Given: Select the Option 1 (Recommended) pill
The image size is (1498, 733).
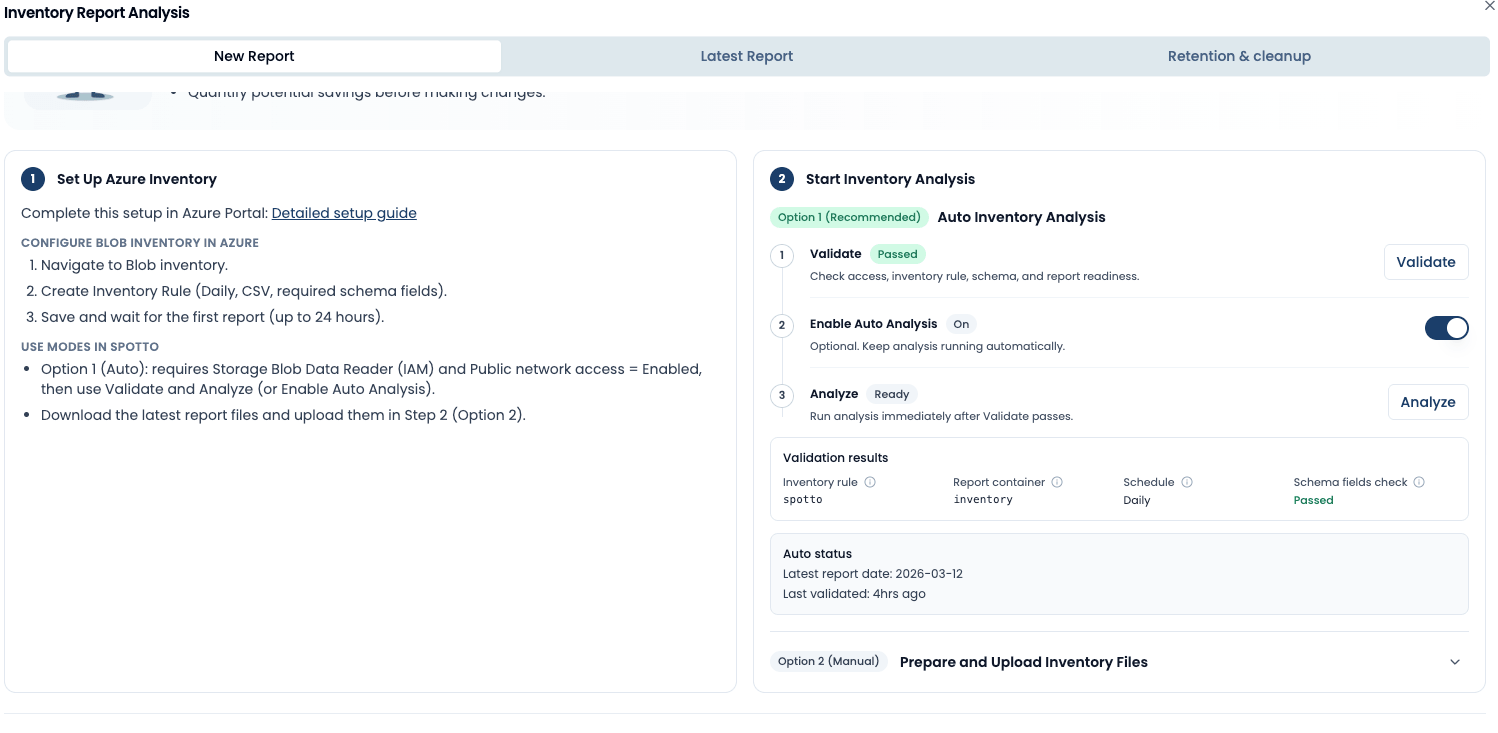Looking at the screenshot, I should click(848, 217).
